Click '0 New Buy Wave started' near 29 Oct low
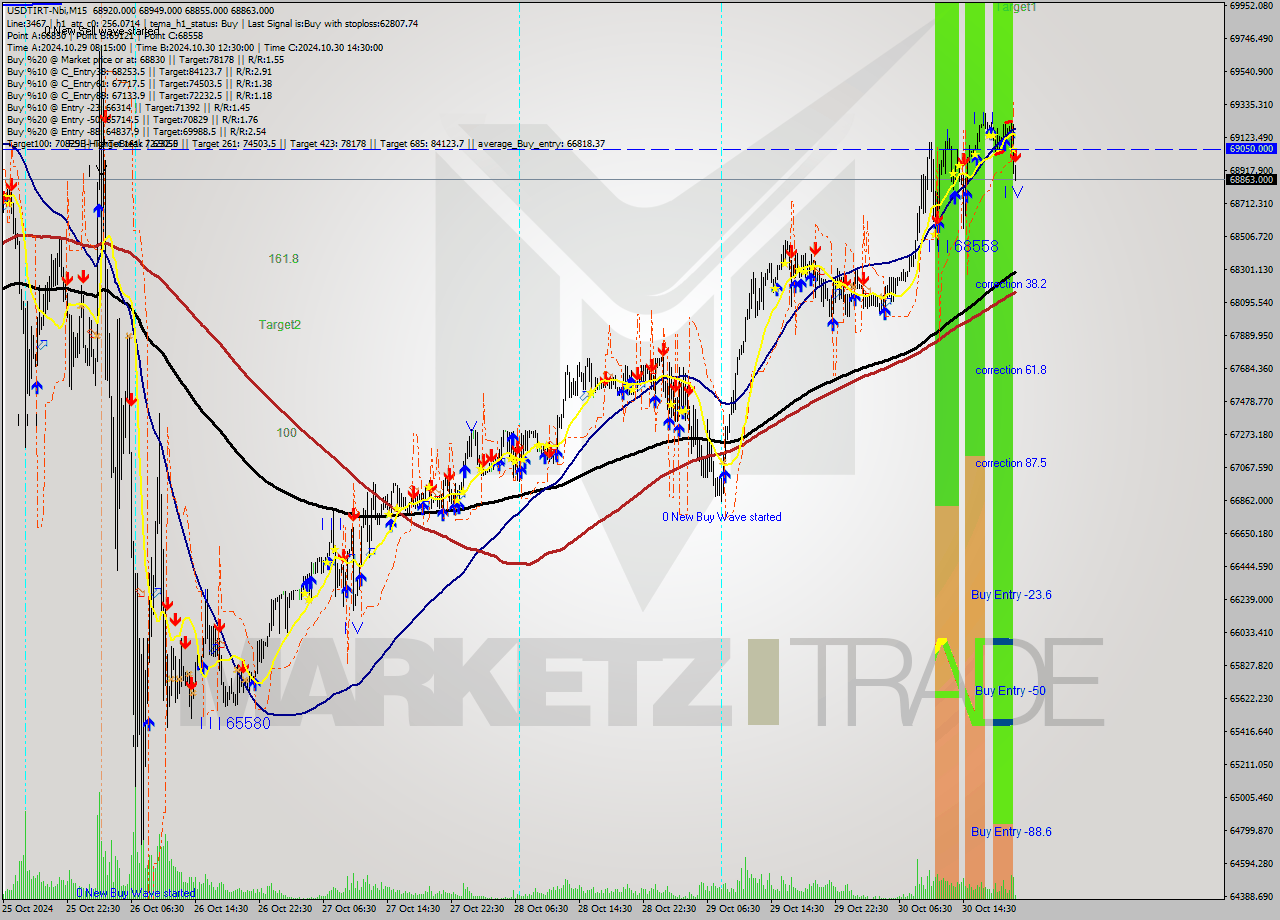The width and height of the screenshot is (1280, 920). point(722,517)
